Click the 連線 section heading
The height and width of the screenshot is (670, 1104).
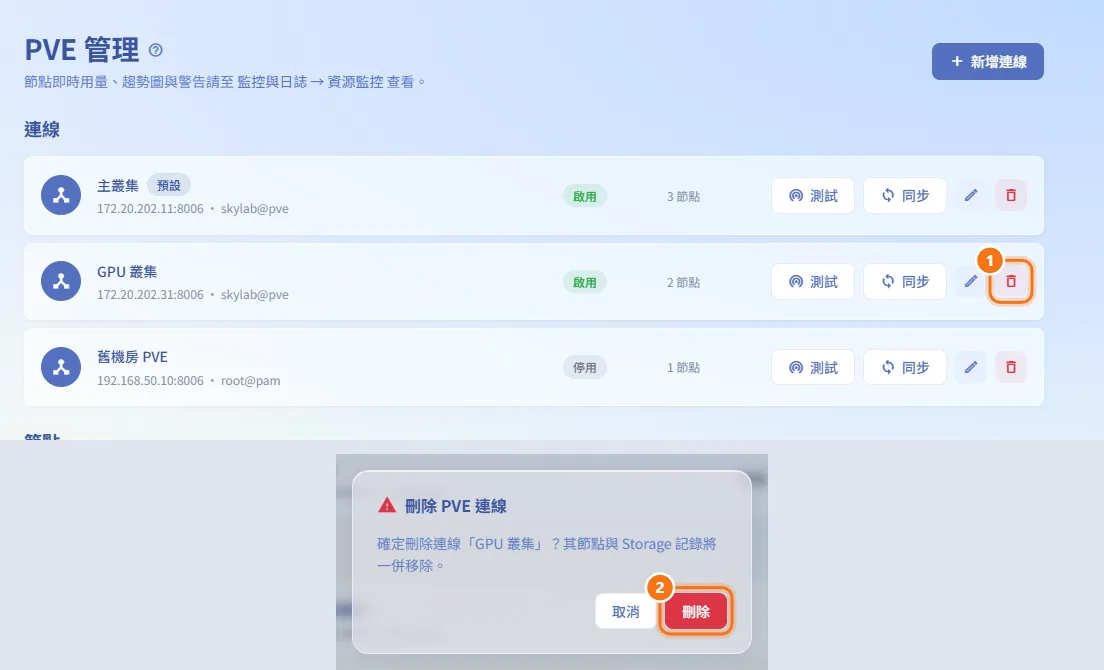coord(42,129)
